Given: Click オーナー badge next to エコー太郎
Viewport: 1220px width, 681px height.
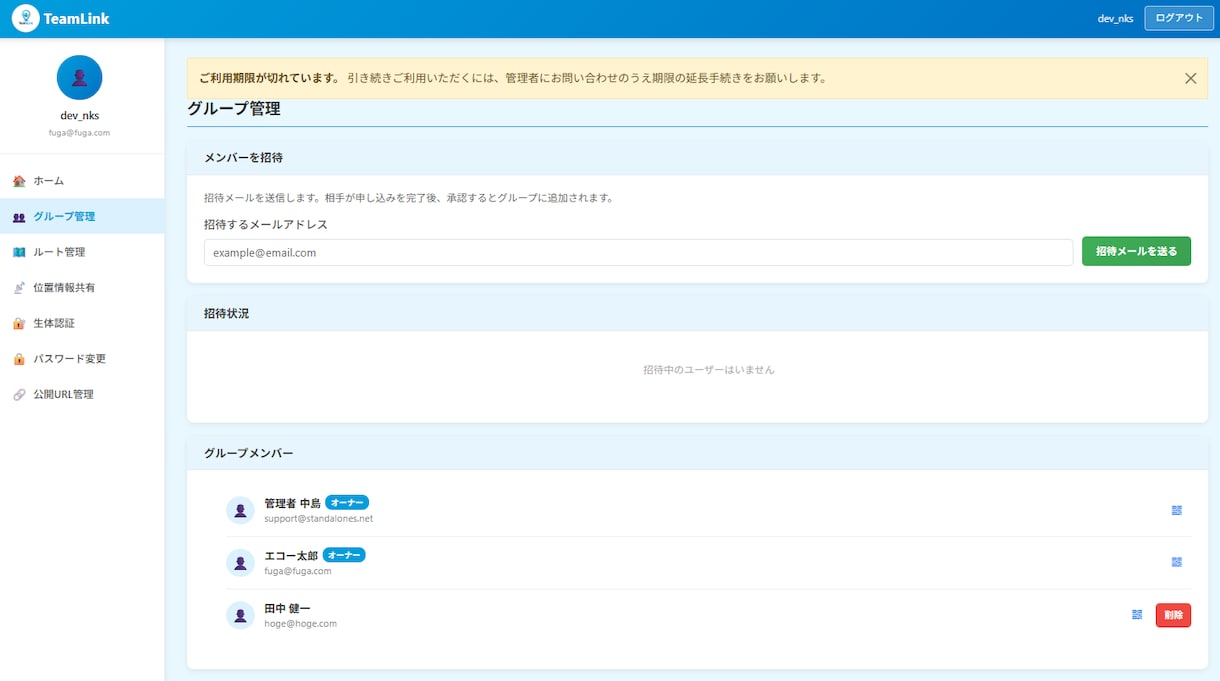Looking at the screenshot, I should 344,555.
